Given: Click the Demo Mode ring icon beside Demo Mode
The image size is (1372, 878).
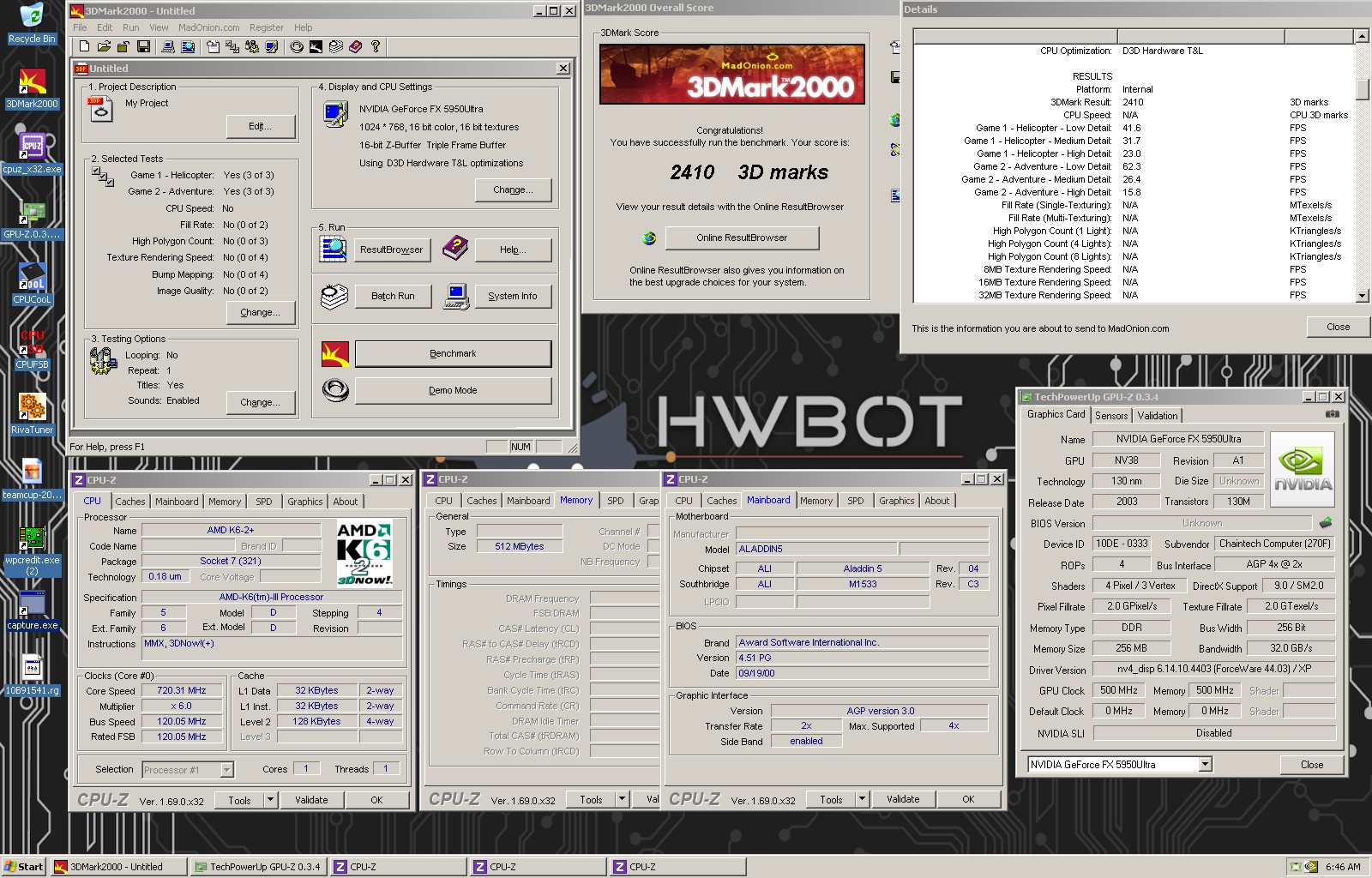Looking at the screenshot, I should tap(334, 390).
